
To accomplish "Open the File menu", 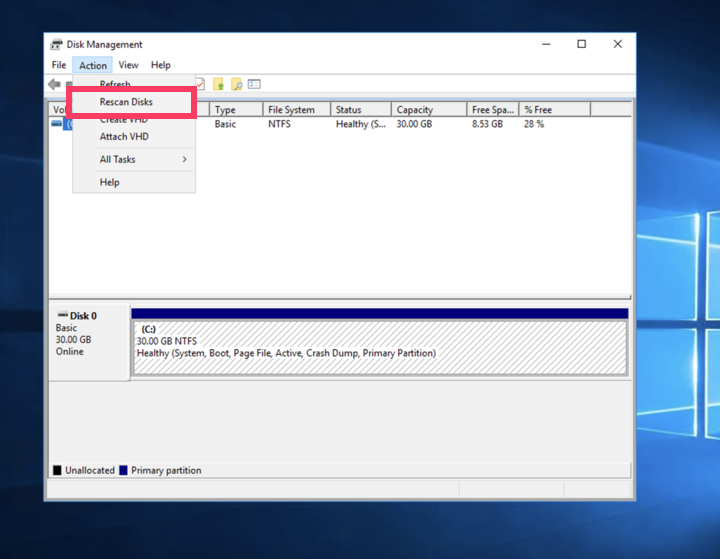I will click(59, 65).
